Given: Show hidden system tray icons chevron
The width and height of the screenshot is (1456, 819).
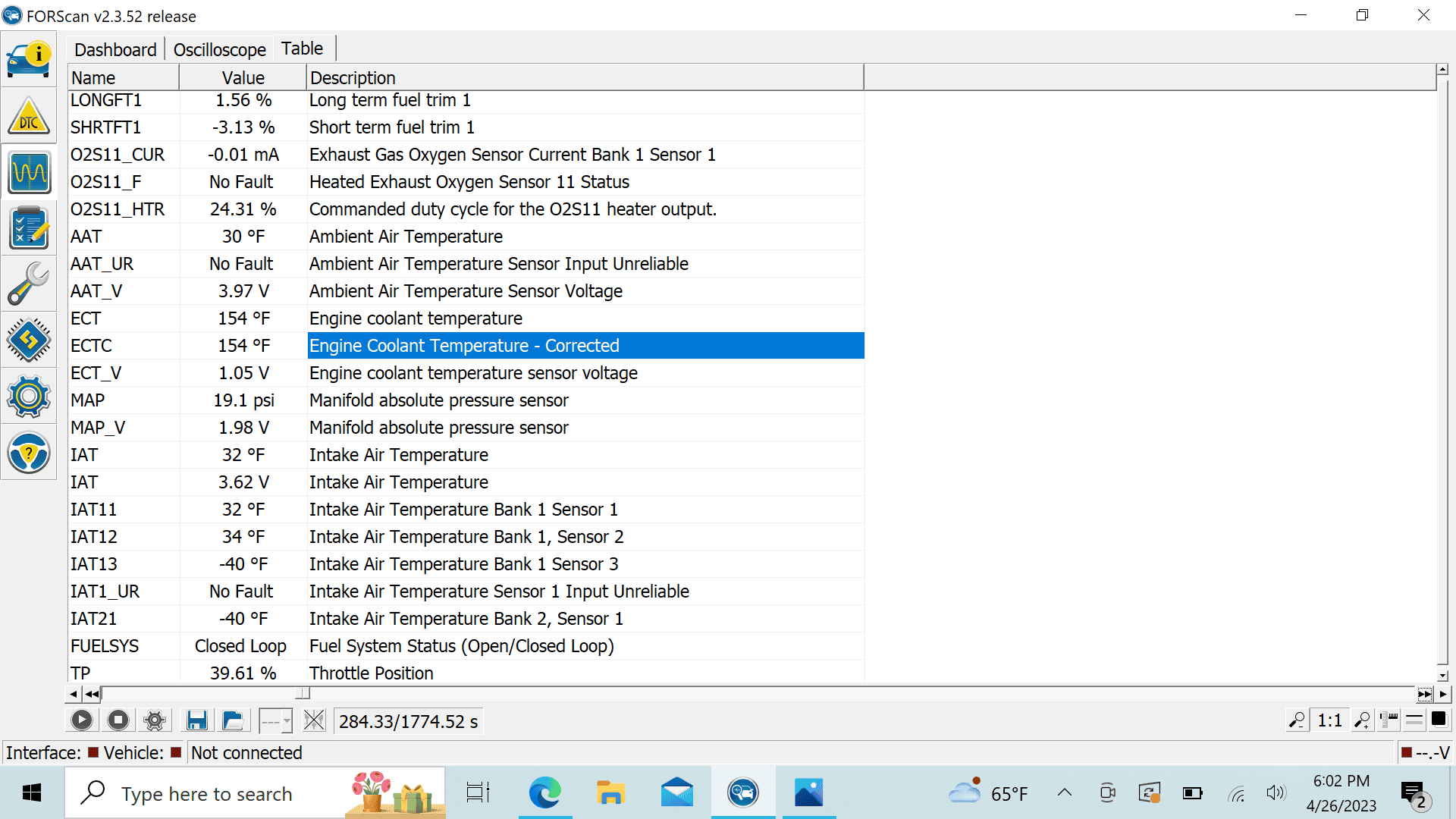Looking at the screenshot, I should click(1065, 793).
